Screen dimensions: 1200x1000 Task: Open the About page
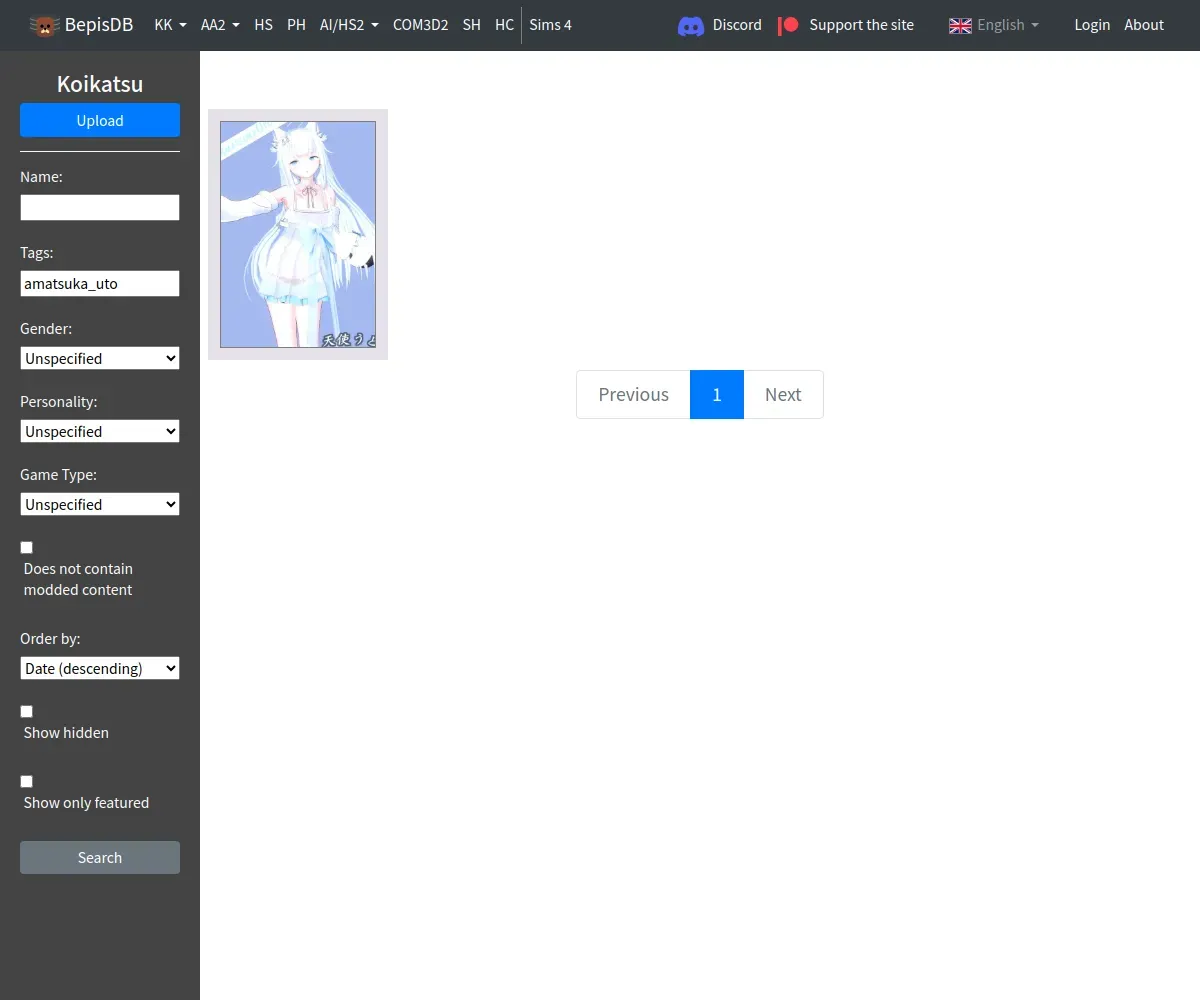[x=1144, y=25]
